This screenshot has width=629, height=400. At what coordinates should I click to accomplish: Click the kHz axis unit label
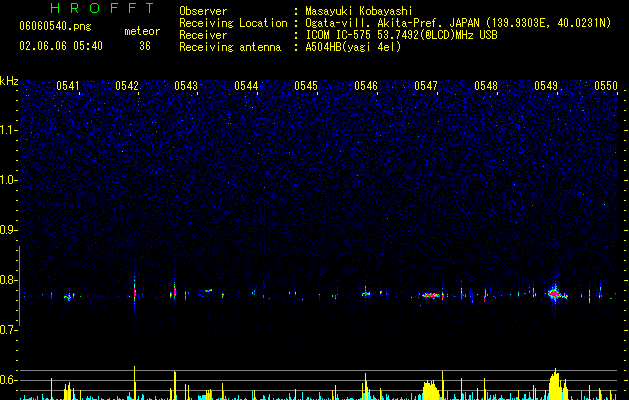pyautogui.click(x=9, y=81)
